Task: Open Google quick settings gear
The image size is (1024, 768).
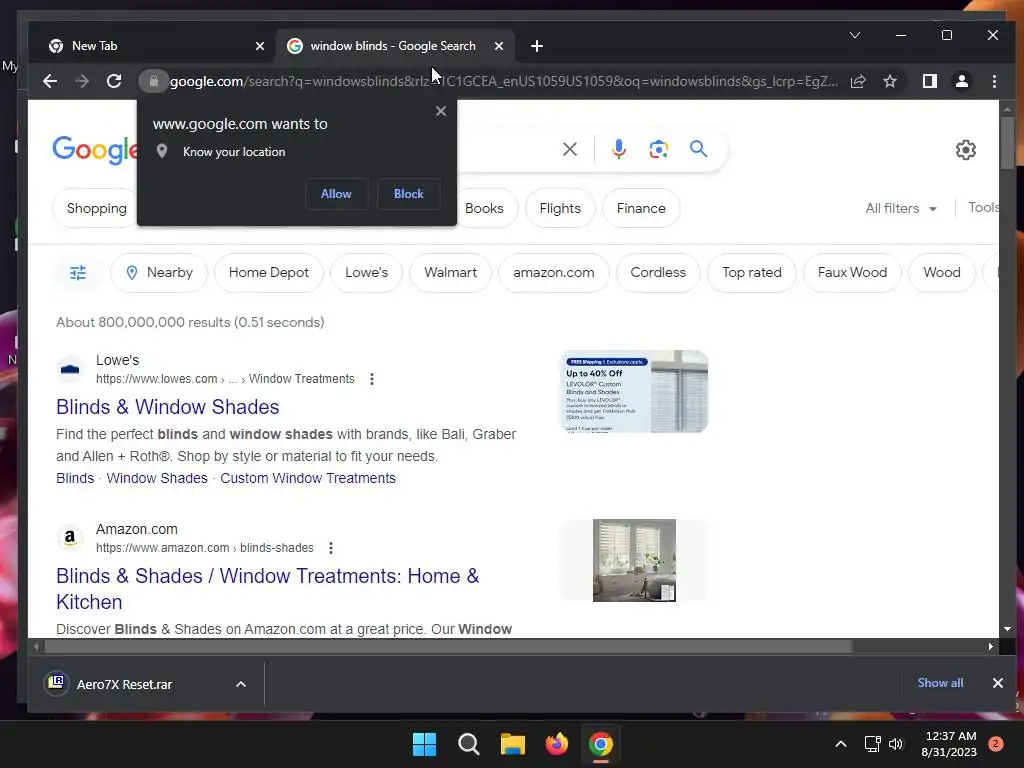Action: 966,150
